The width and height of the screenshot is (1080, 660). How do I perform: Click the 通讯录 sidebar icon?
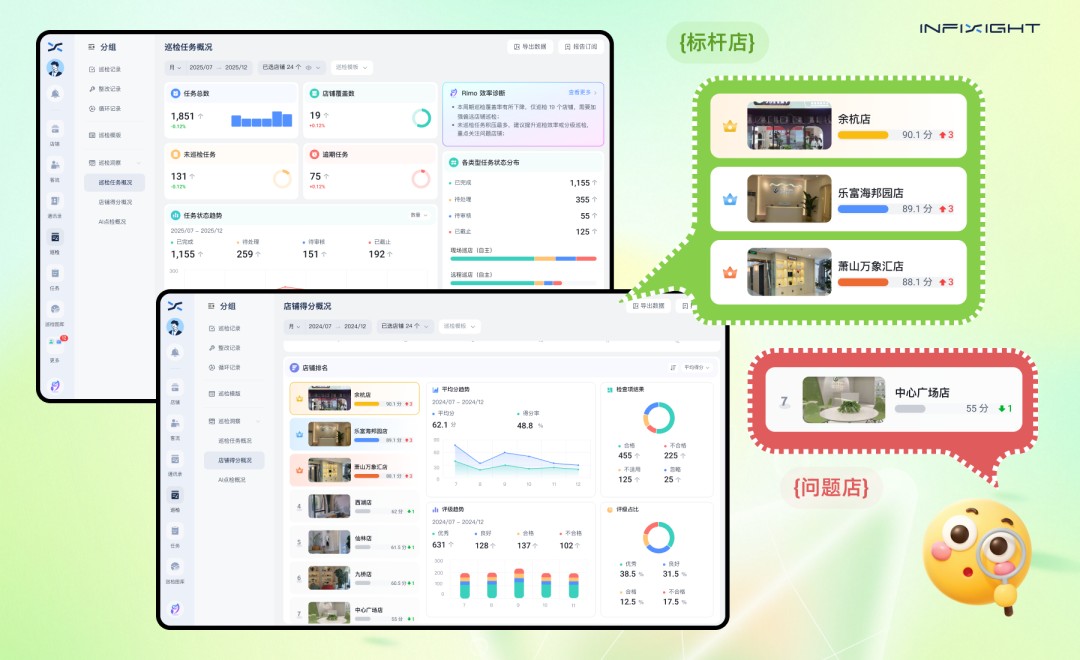point(55,198)
